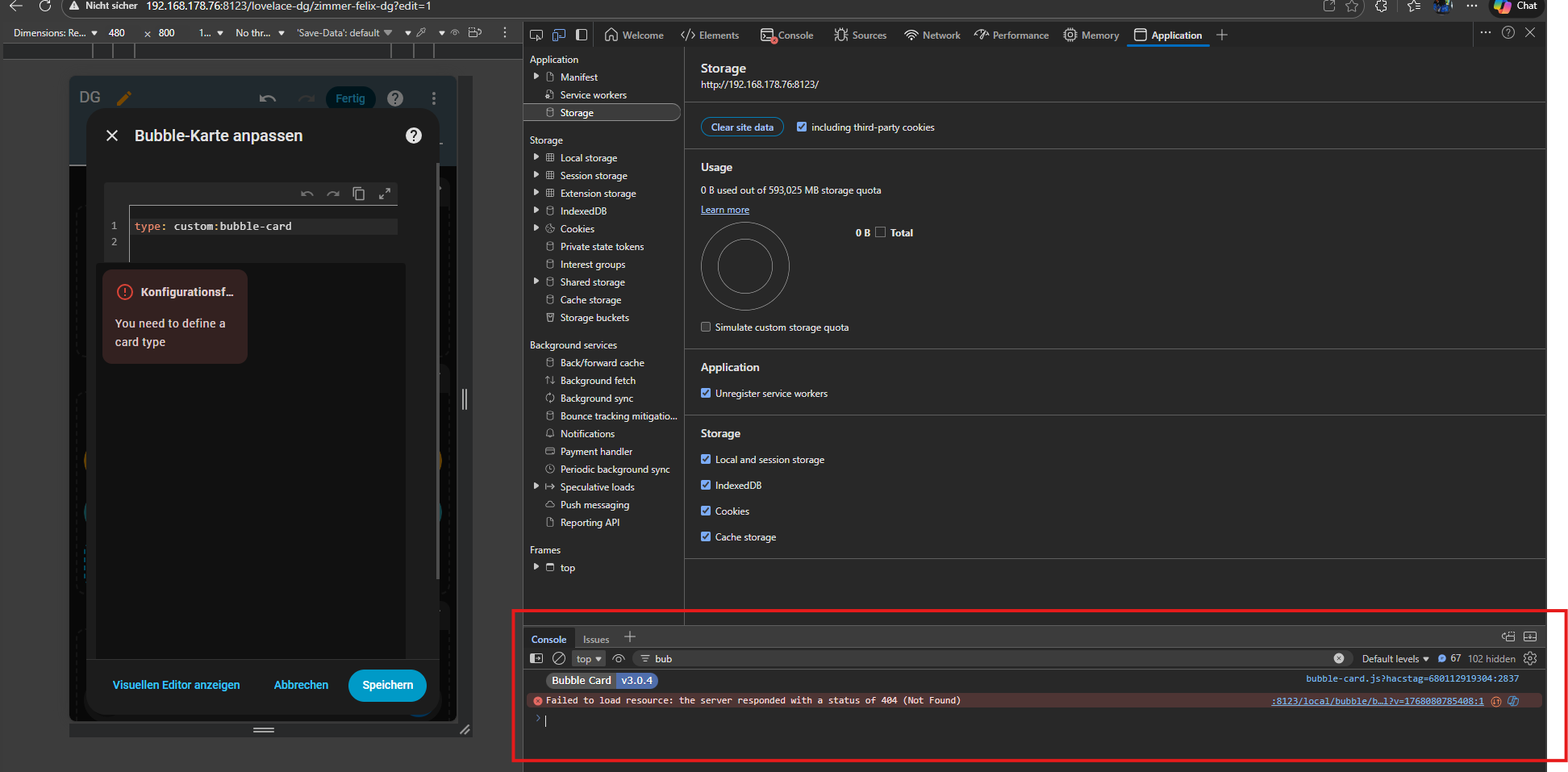Expand the code editor to fullscreen

tap(385, 194)
